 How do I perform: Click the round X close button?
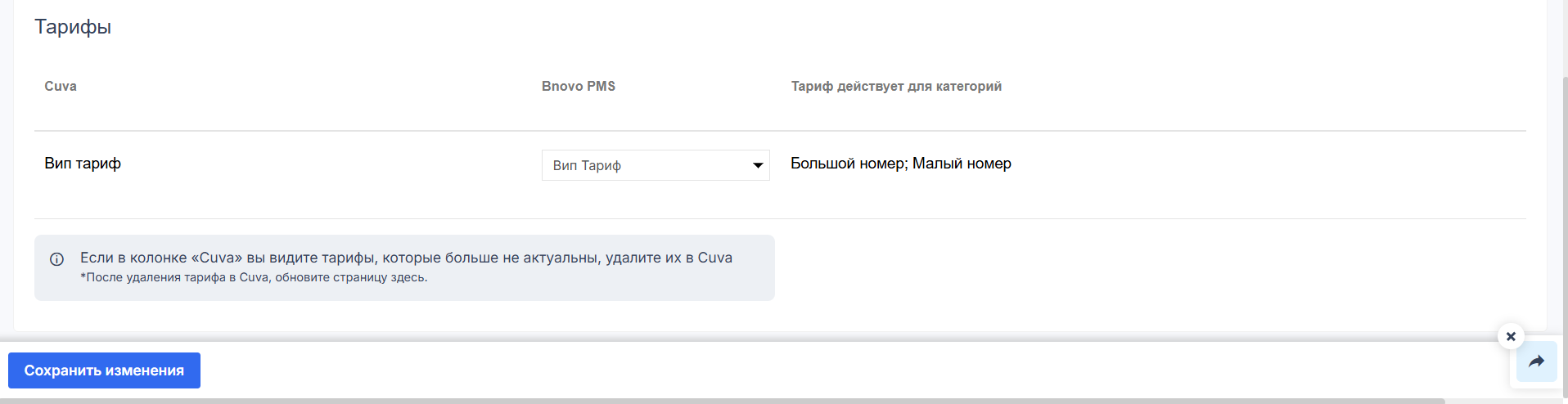point(1511,336)
